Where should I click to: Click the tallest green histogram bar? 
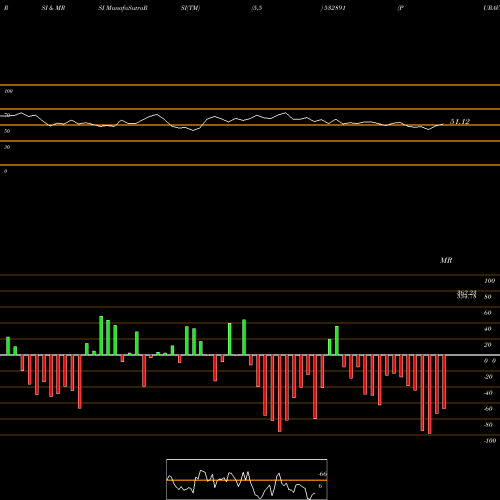101,335
